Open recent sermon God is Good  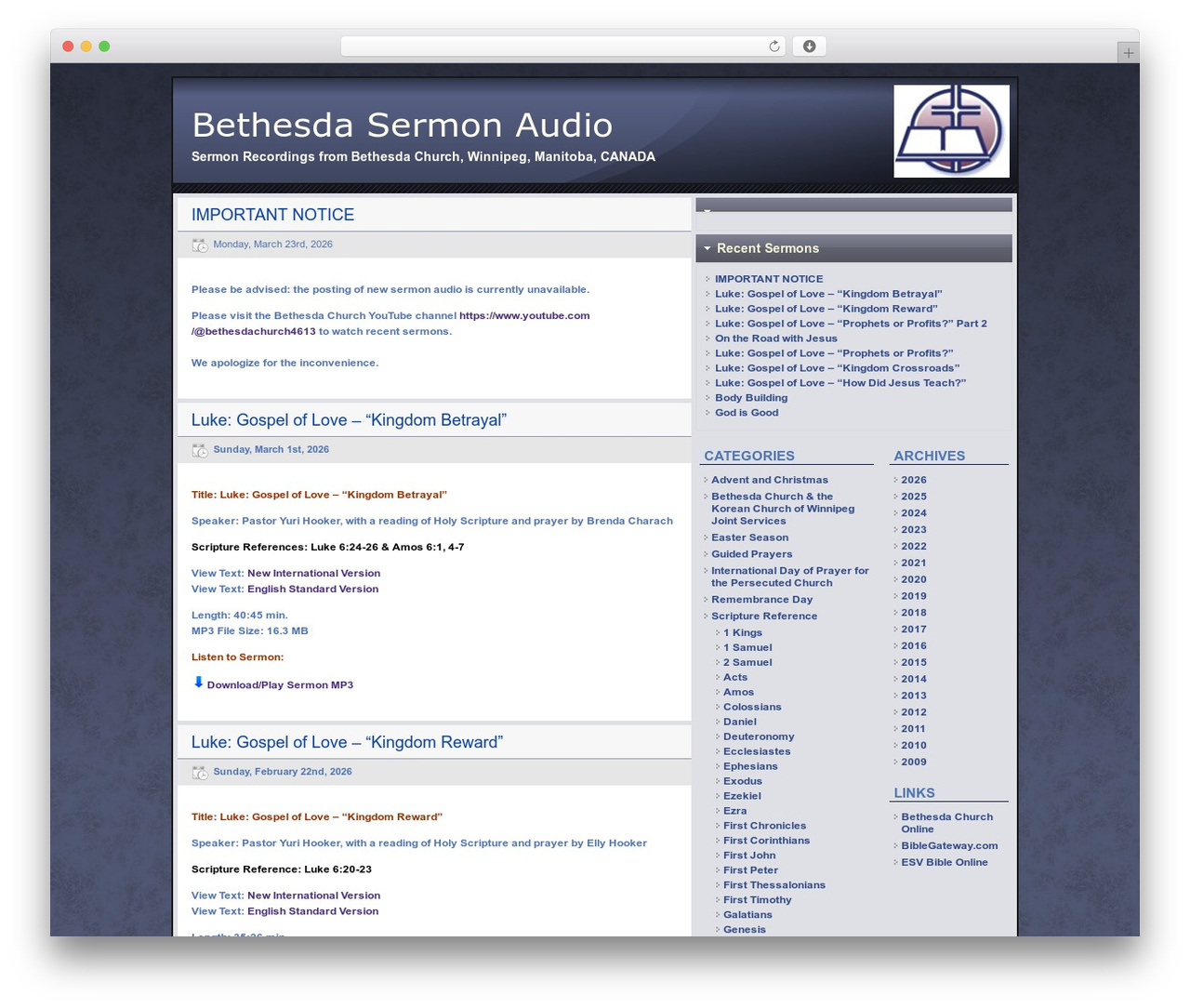point(747,413)
